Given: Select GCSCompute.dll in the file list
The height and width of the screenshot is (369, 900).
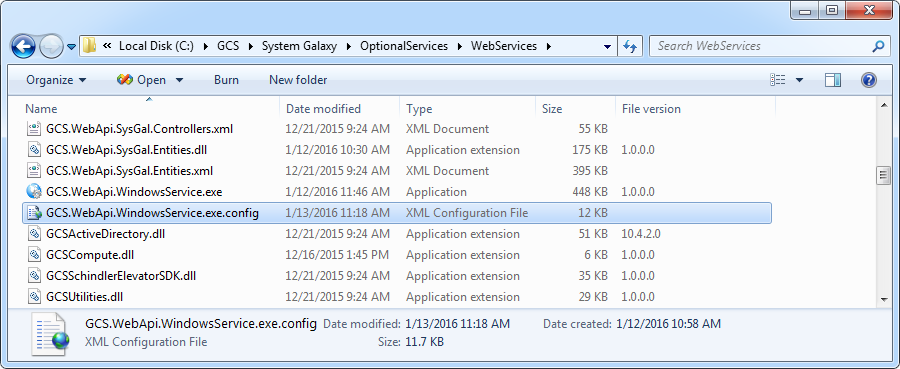Looking at the screenshot, I should click(90, 255).
